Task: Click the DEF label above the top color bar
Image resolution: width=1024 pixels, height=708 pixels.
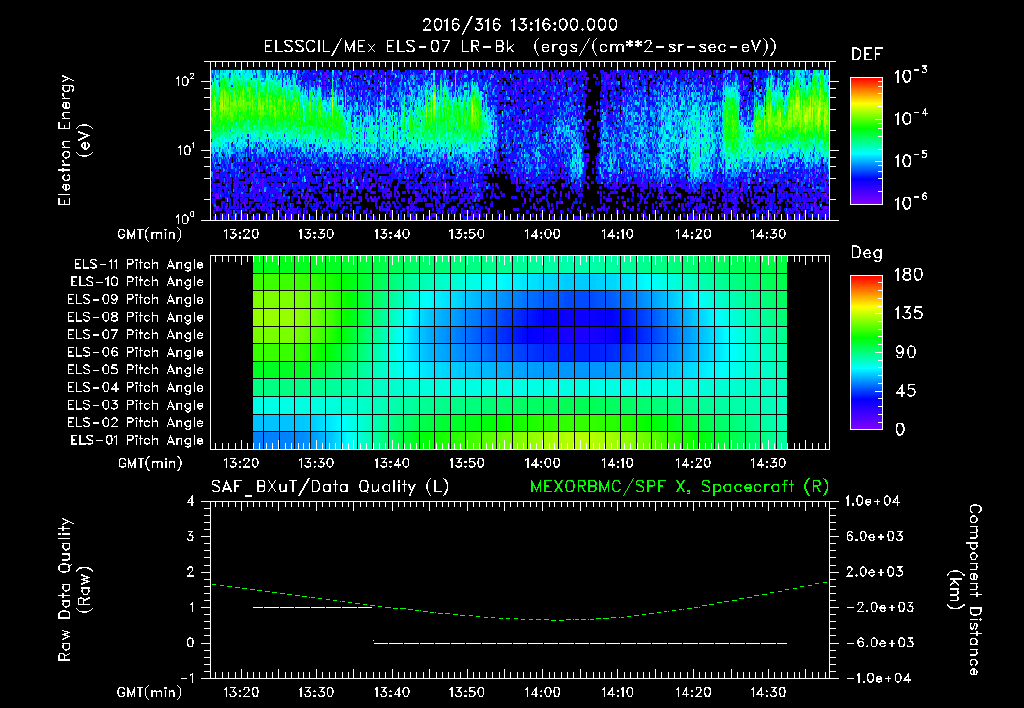Action: pos(867,55)
